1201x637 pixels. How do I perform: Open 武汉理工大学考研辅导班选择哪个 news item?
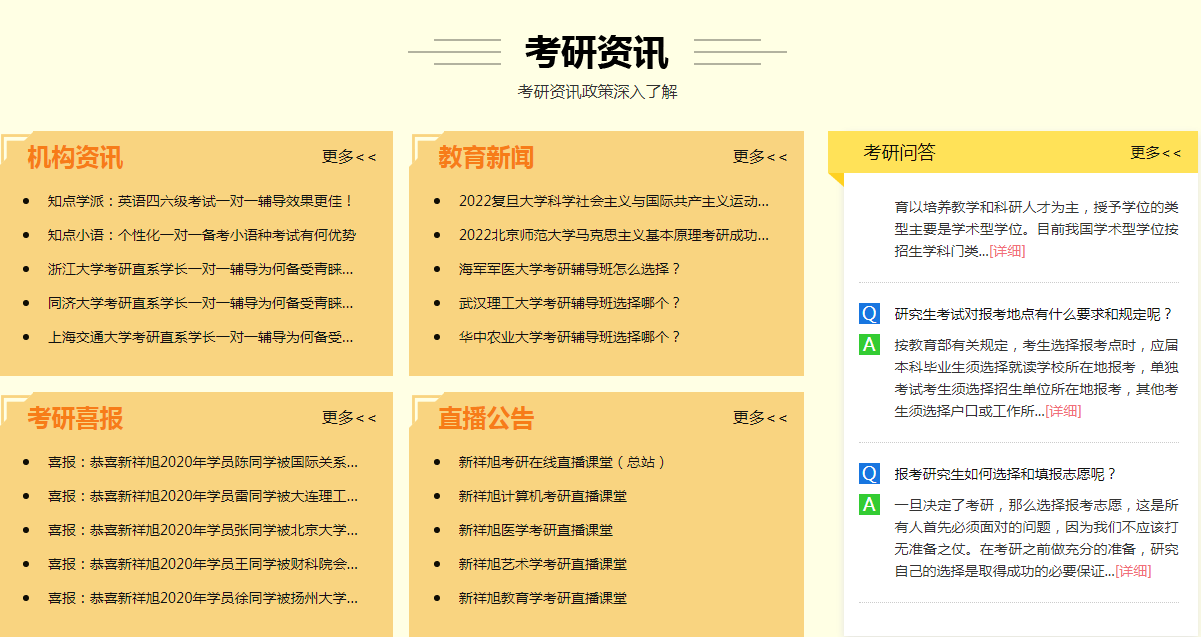click(x=570, y=303)
